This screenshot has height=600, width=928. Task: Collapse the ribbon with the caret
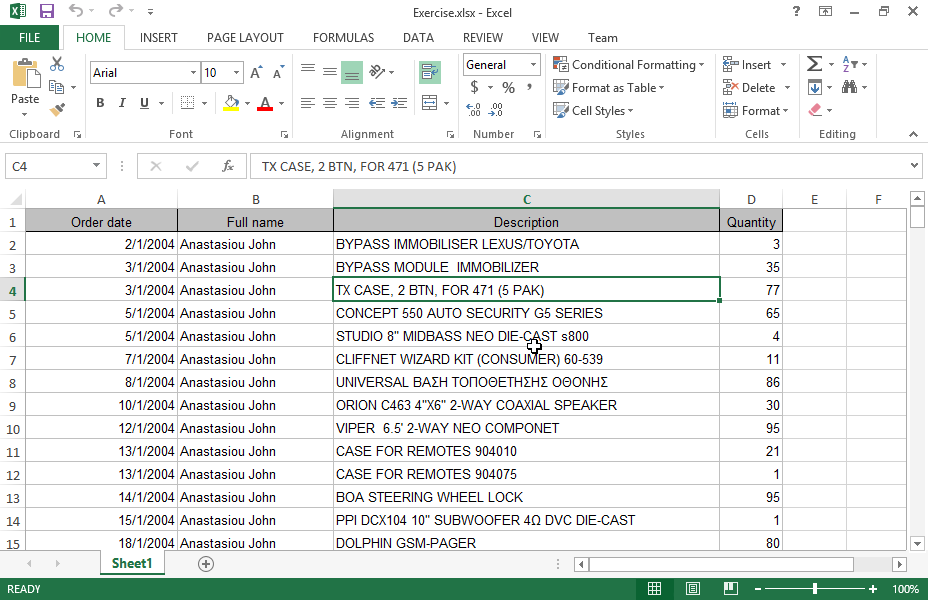pyautogui.click(x=913, y=134)
